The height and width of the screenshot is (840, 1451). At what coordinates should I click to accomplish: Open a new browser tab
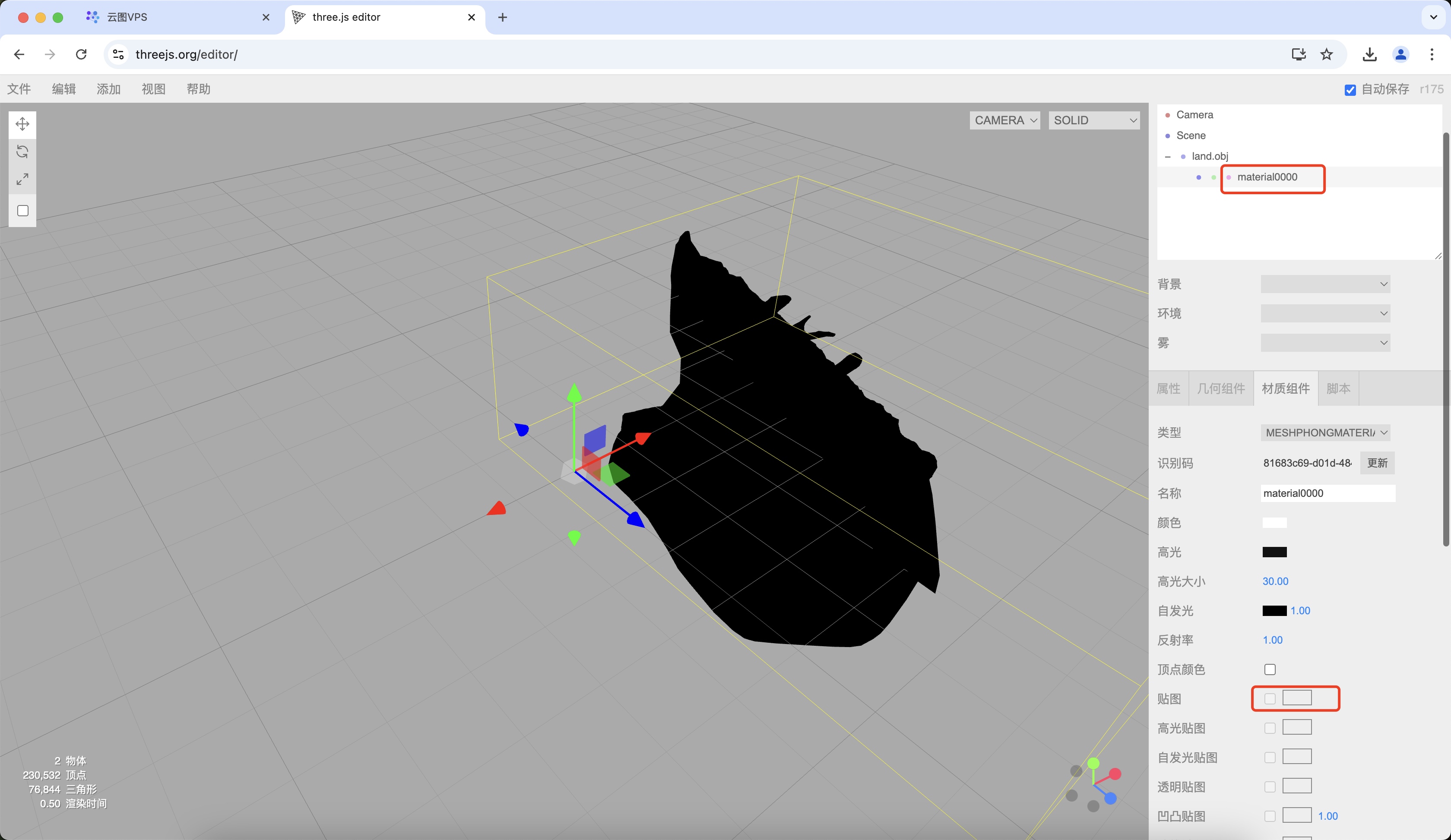(503, 17)
